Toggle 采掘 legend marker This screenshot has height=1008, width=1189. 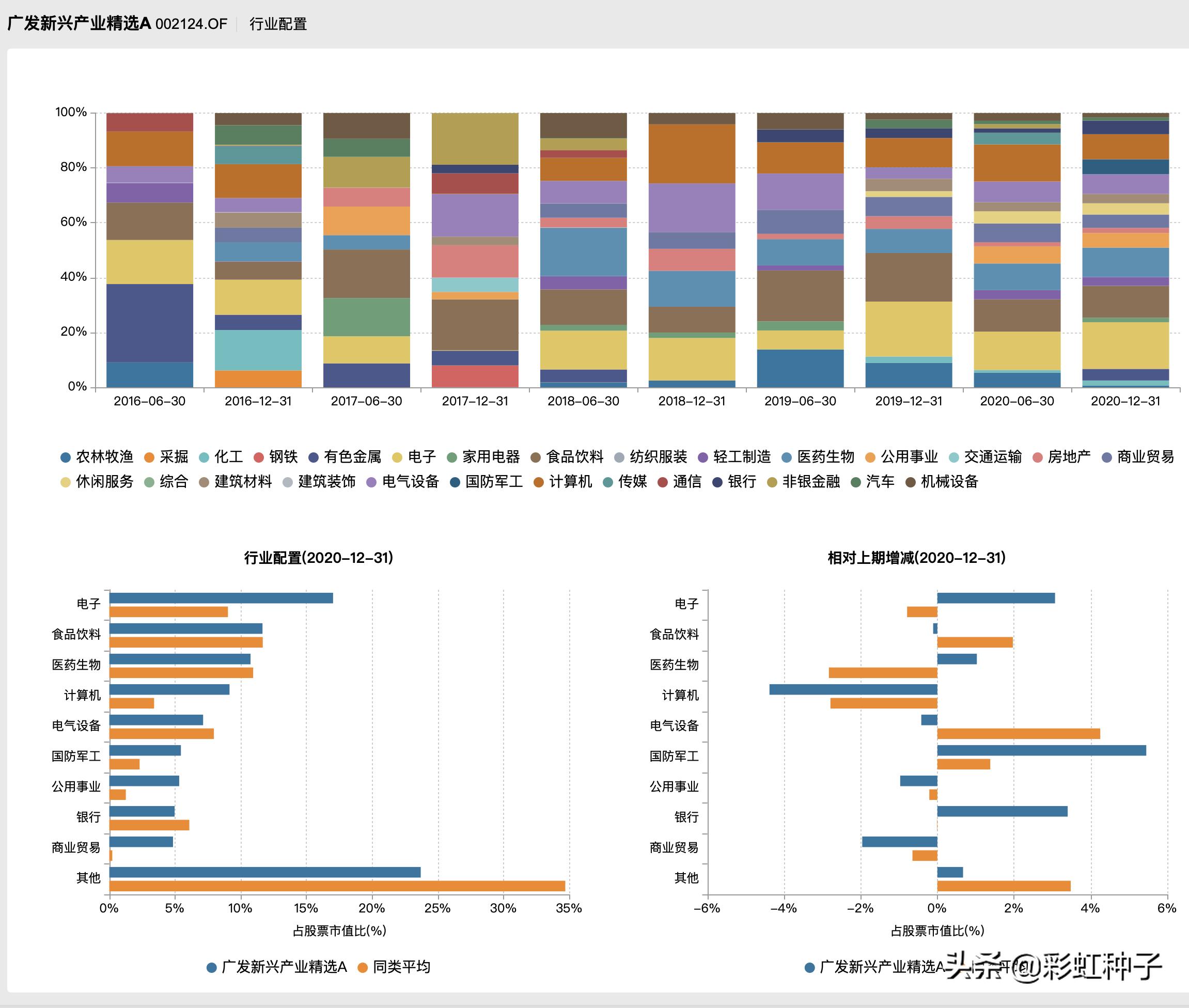[149, 457]
